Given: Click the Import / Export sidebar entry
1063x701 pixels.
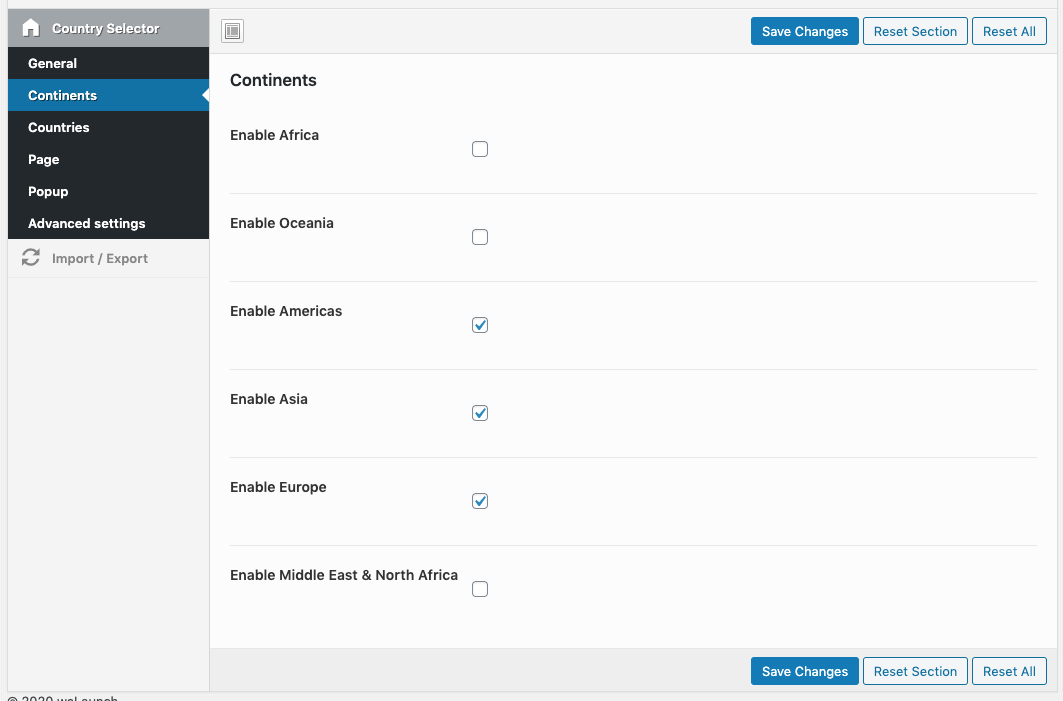Looking at the screenshot, I should tap(100, 257).
